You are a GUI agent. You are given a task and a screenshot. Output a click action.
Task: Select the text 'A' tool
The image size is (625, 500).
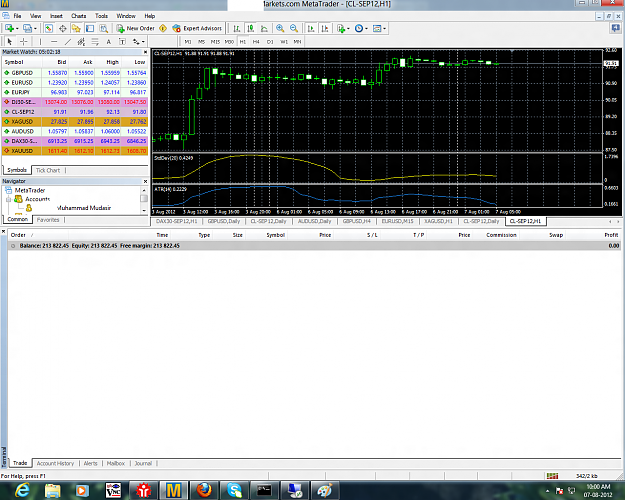(x=108, y=41)
